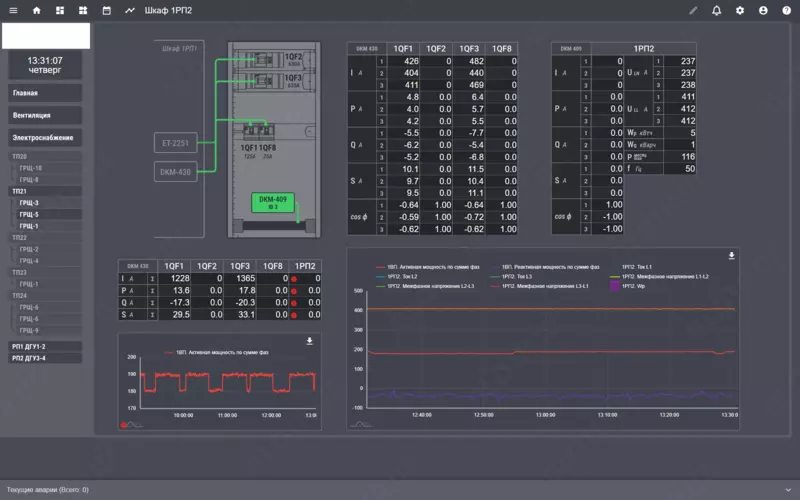The height and width of the screenshot is (500, 800).
Task: Click value 1228 in summary table
Action: 180,279
